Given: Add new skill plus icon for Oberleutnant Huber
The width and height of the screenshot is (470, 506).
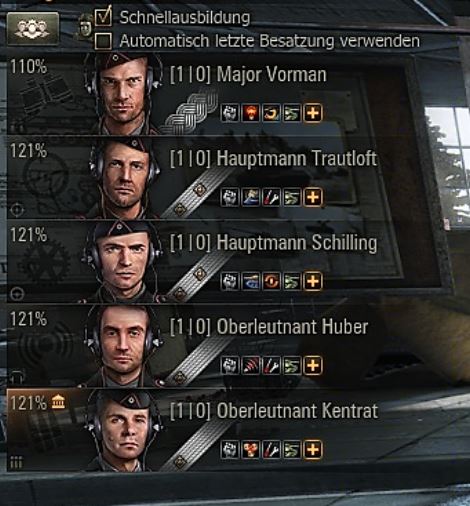Looking at the screenshot, I should (x=312, y=365).
